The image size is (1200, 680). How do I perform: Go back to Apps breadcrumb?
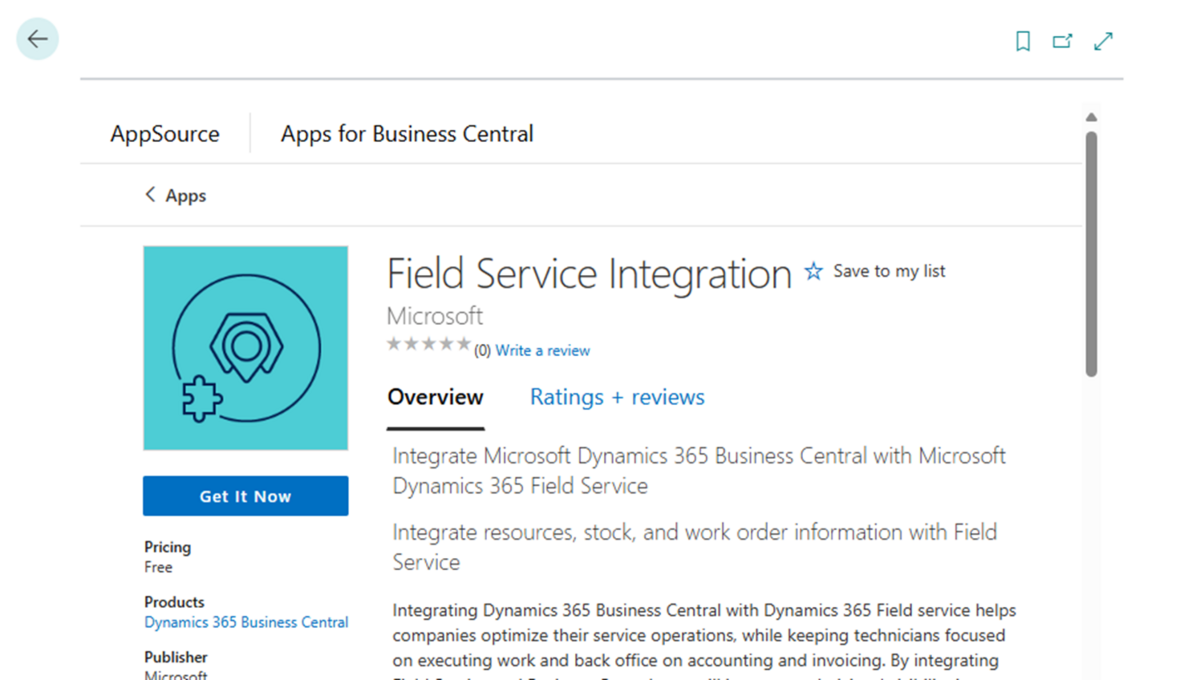coord(186,196)
